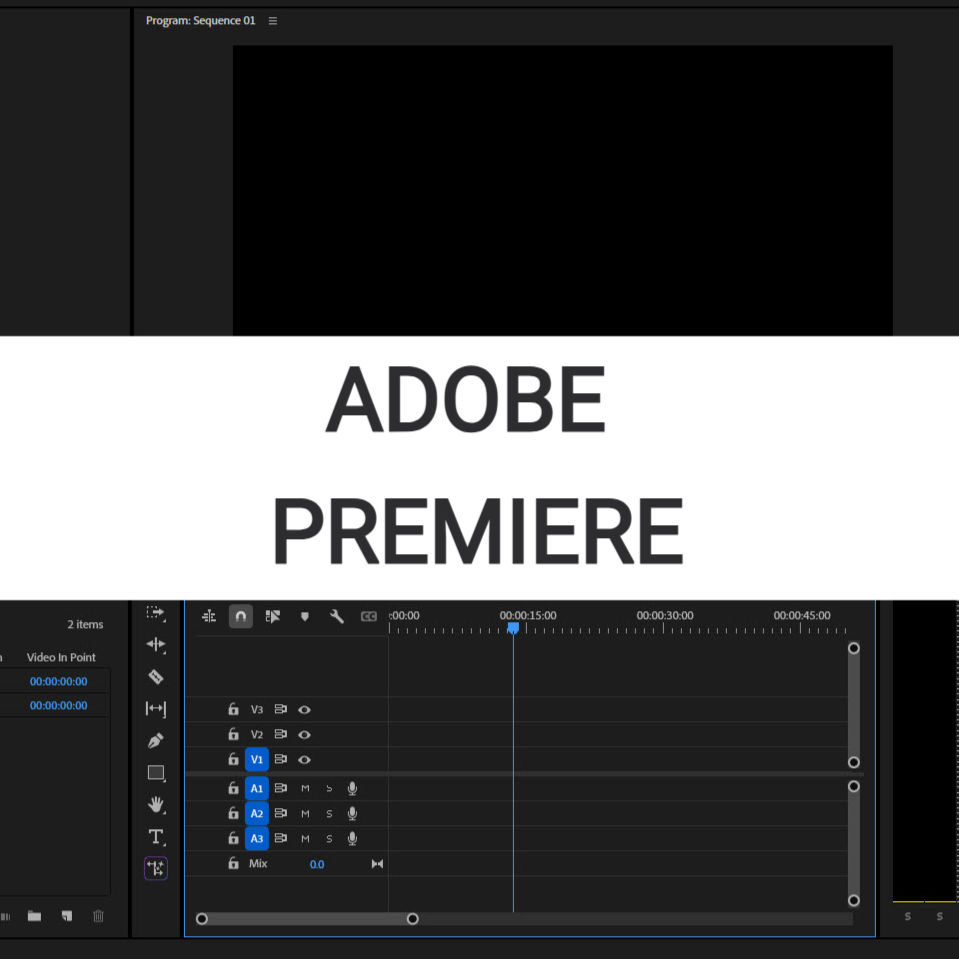Toggle sync lock for A1
The height and width of the screenshot is (959, 959).
pyautogui.click(x=281, y=788)
